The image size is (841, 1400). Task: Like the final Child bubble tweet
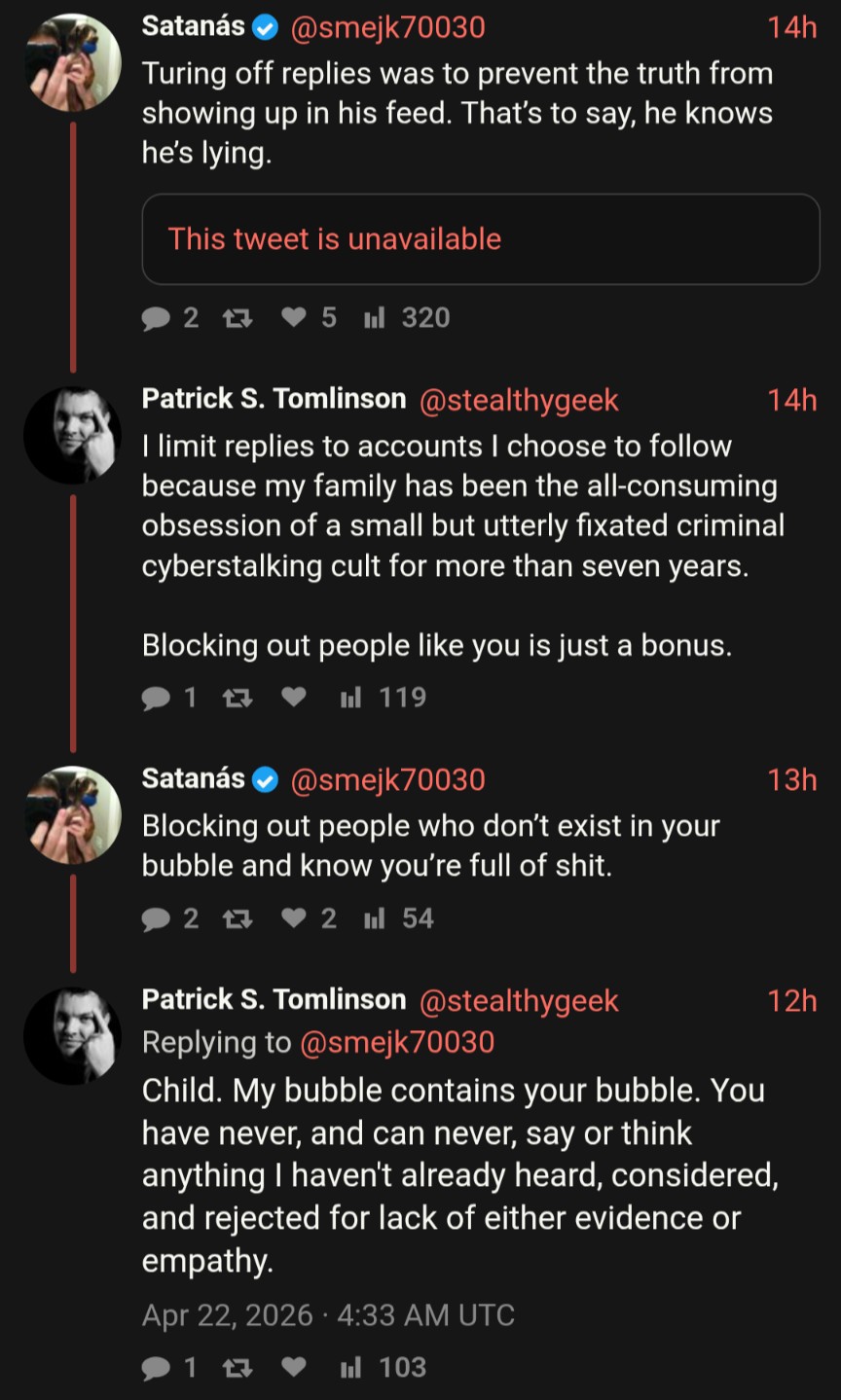click(x=294, y=1368)
